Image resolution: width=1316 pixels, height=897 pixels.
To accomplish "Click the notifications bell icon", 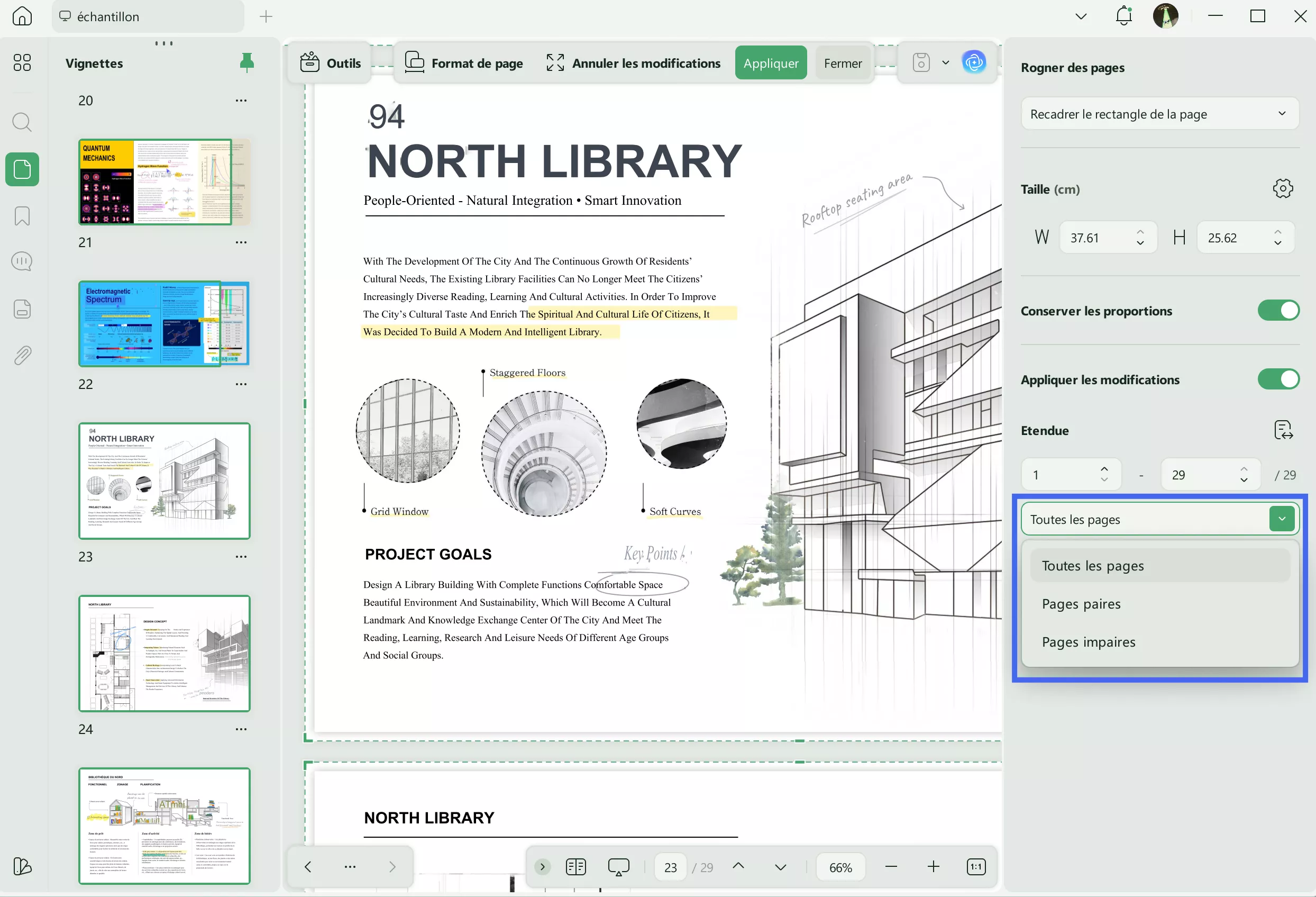I will (x=1123, y=16).
